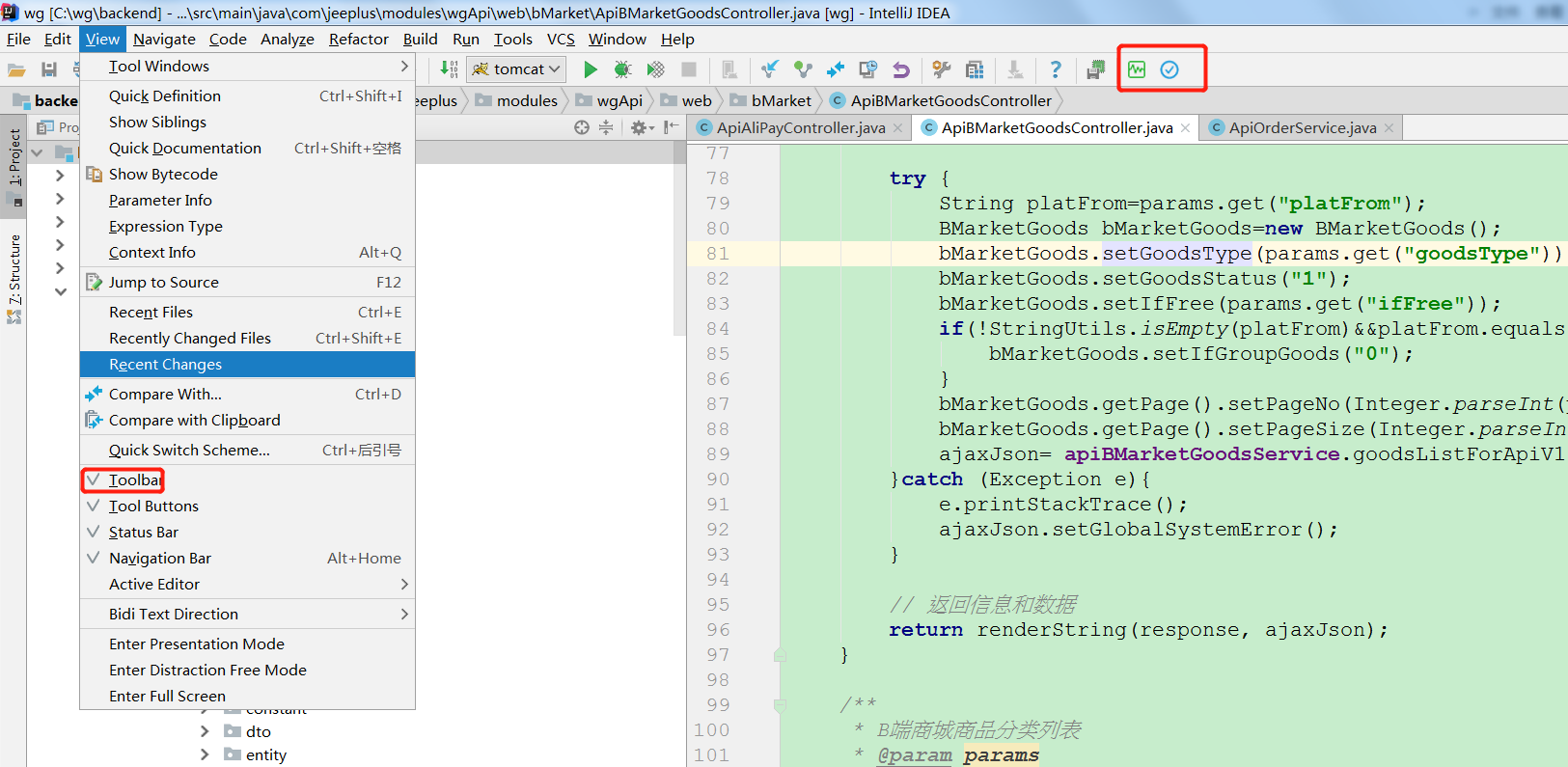Click Hide project panel icon
Image resolution: width=1568 pixels, height=767 pixels.
click(x=672, y=127)
